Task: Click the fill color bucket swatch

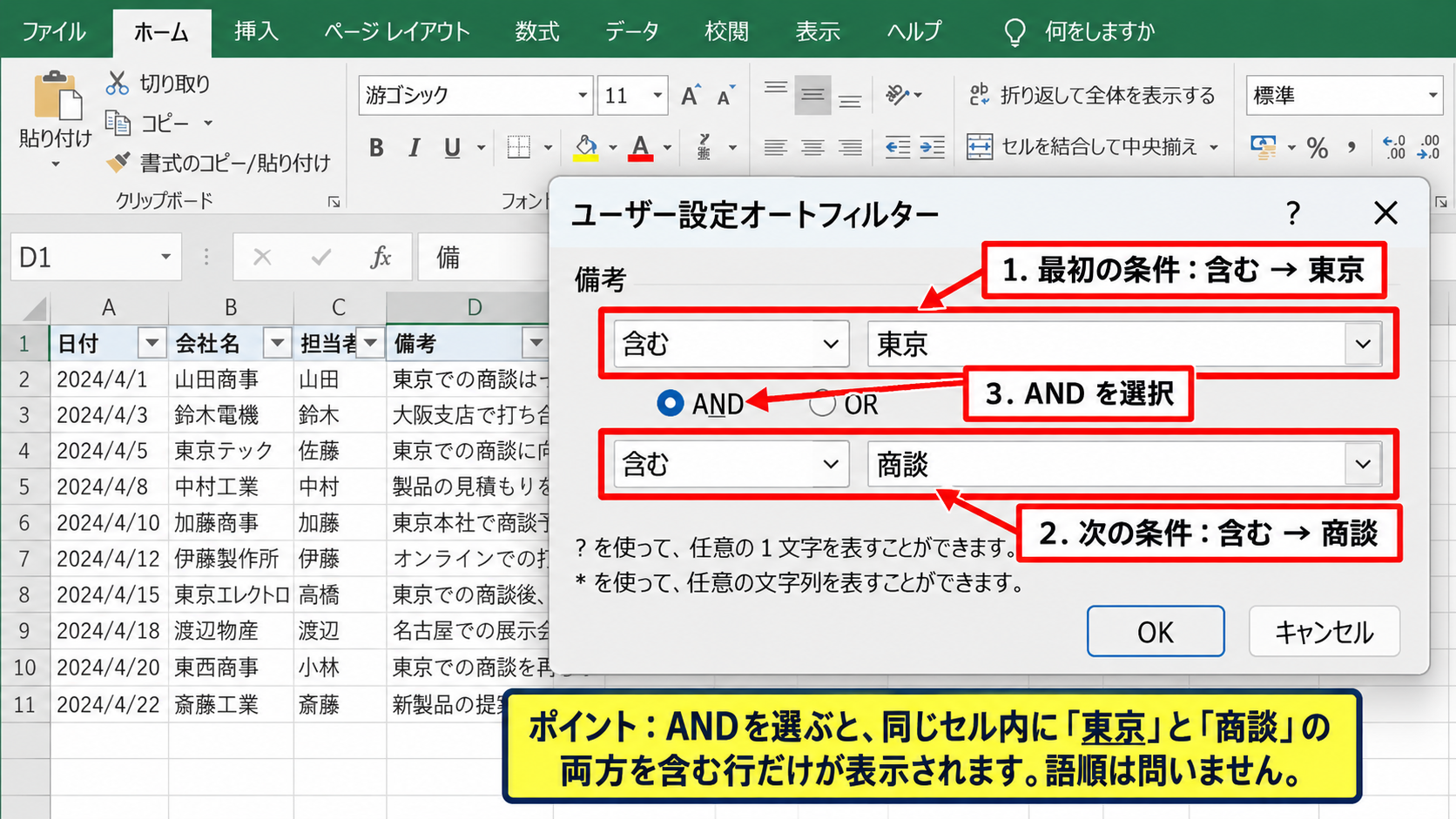Action: tap(586, 148)
